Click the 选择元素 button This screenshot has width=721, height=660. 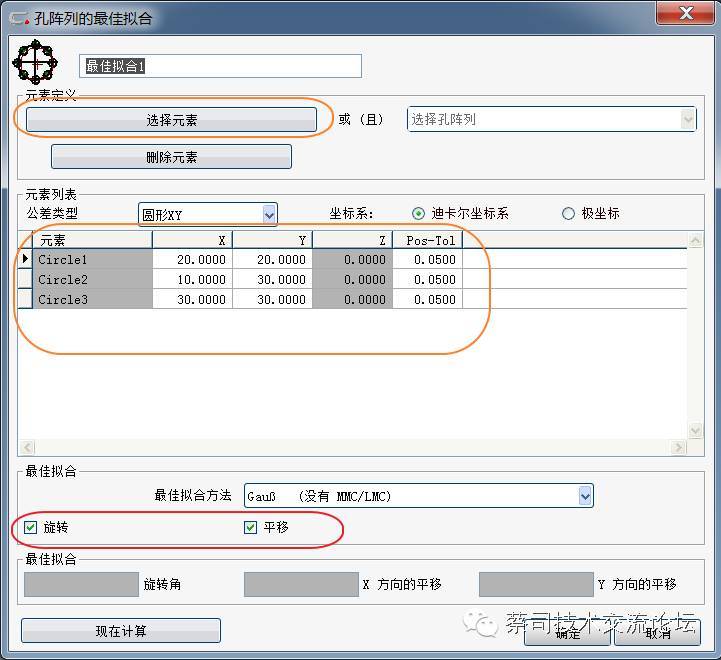[171, 120]
